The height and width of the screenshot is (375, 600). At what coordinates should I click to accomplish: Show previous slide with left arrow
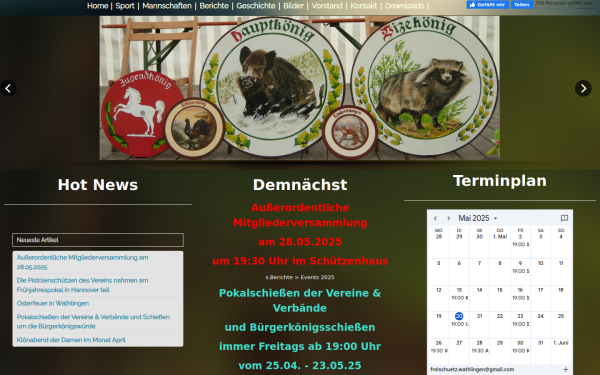click(8, 88)
